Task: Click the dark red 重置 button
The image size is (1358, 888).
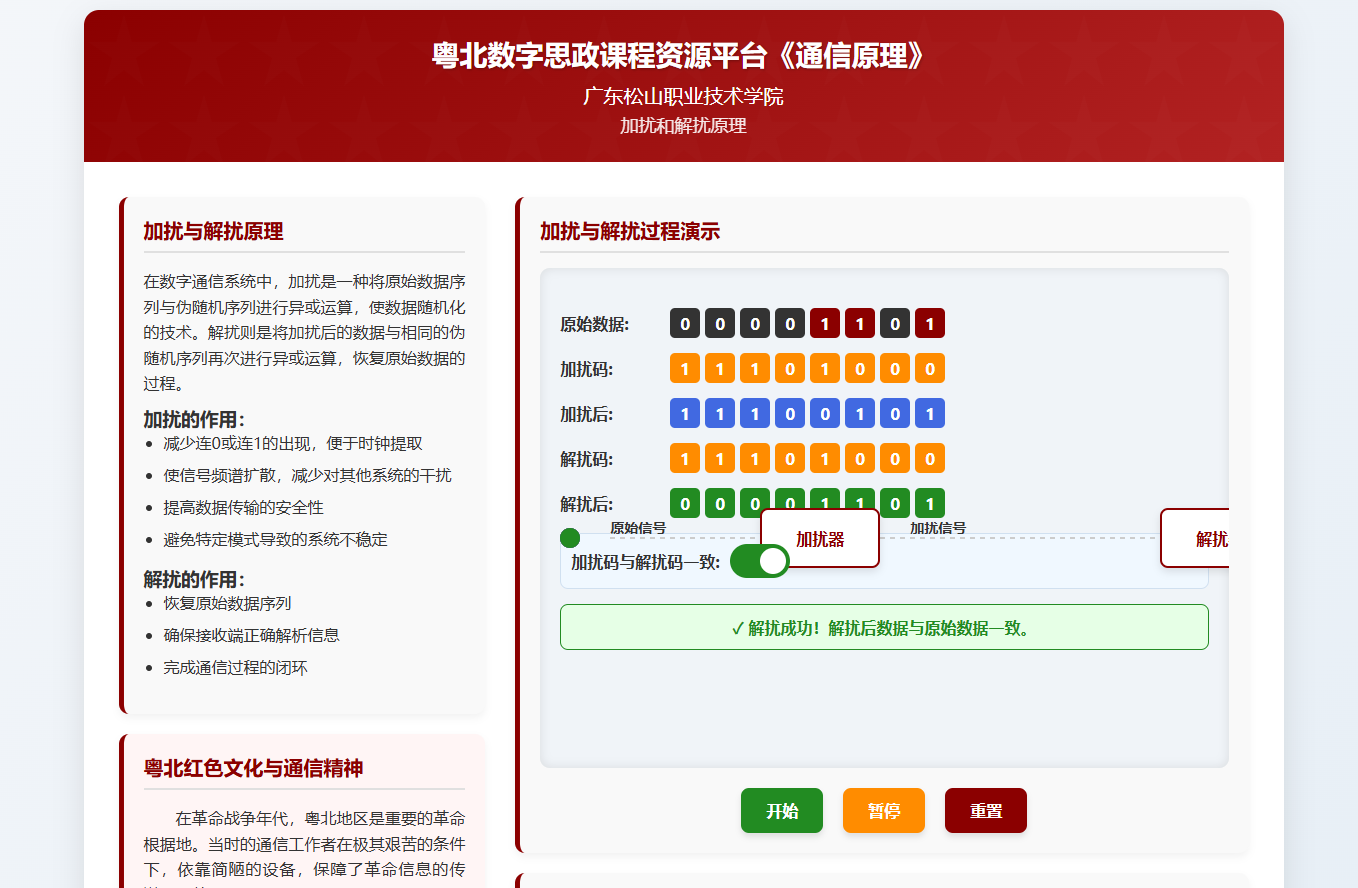Action: click(x=985, y=810)
